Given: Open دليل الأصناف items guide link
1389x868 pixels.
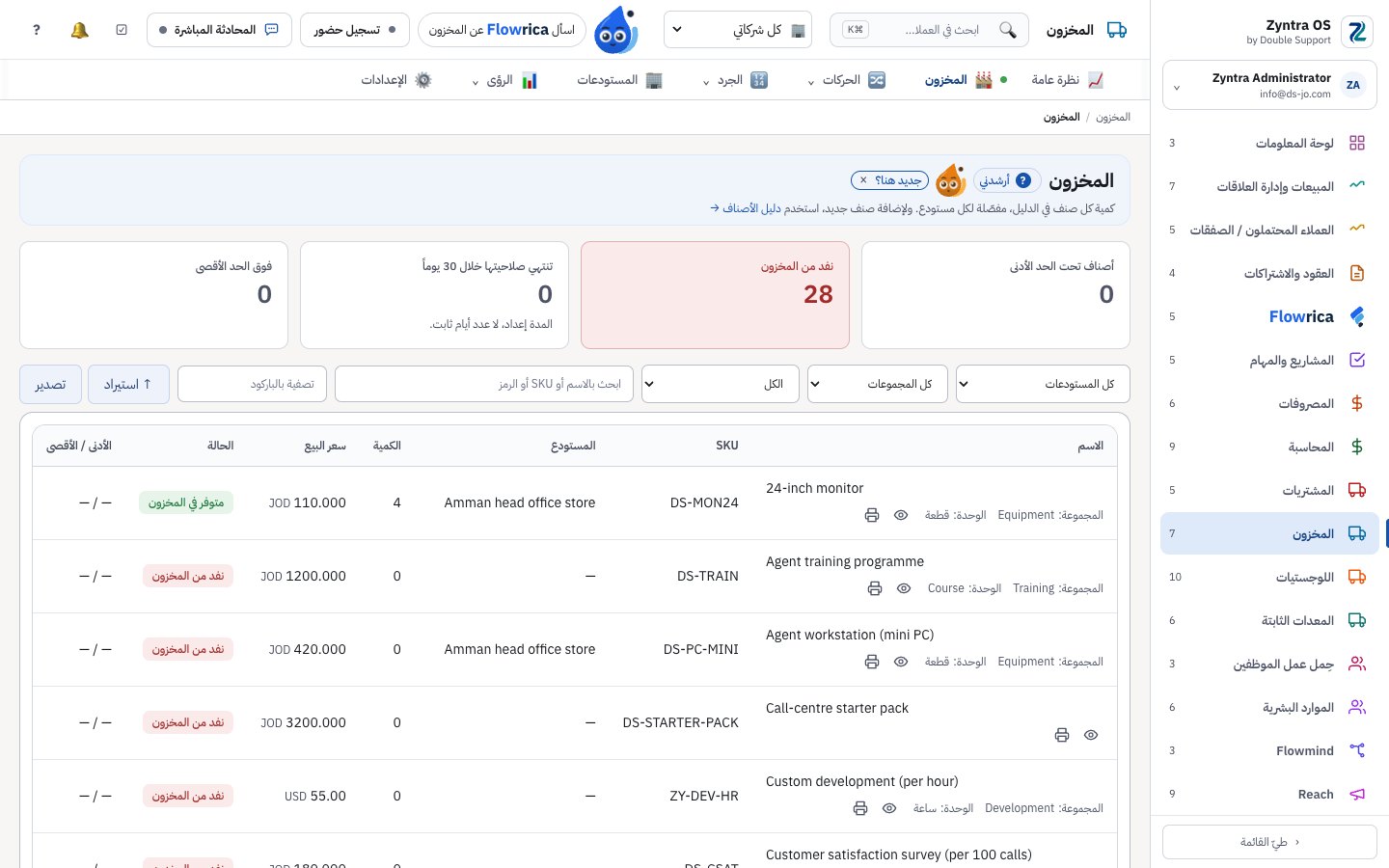Looking at the screenshot, I should [x=745, y=208].
